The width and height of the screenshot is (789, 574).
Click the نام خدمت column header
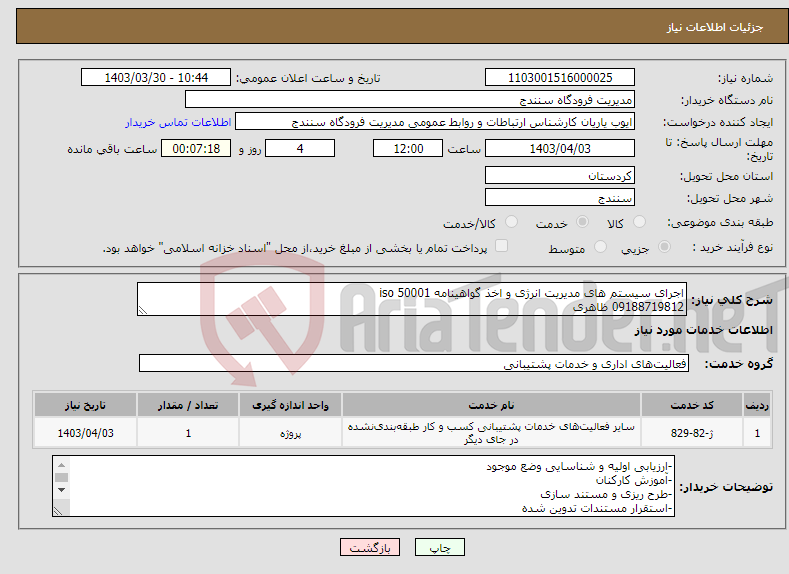click(x=491, y=405)
